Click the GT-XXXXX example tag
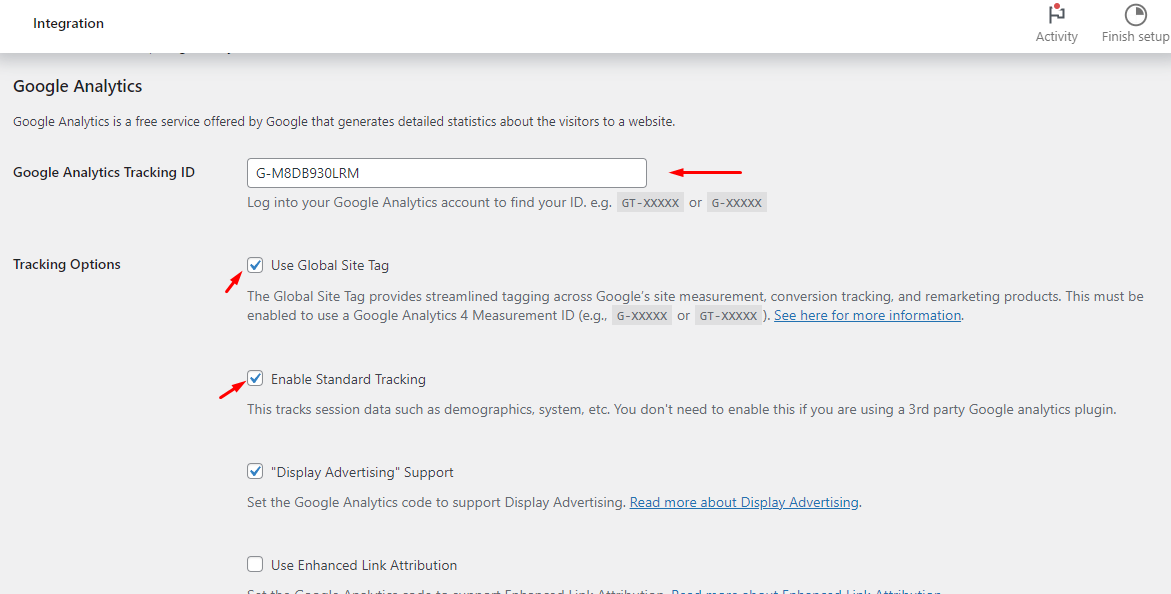This screenshot has height=594, width=1171. (x=650, y=202)
